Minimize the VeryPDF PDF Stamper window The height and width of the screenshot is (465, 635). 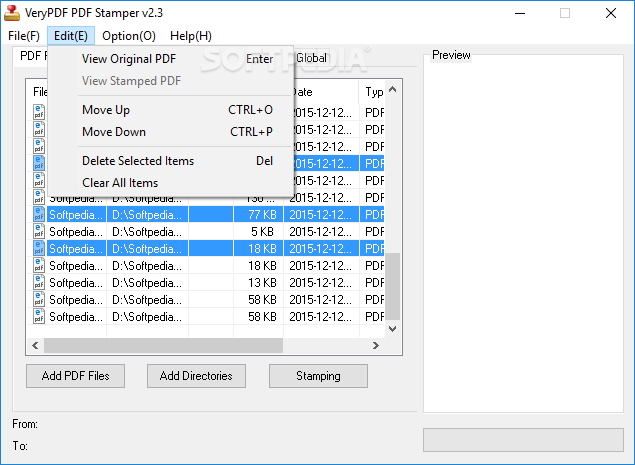pos(520,13)
